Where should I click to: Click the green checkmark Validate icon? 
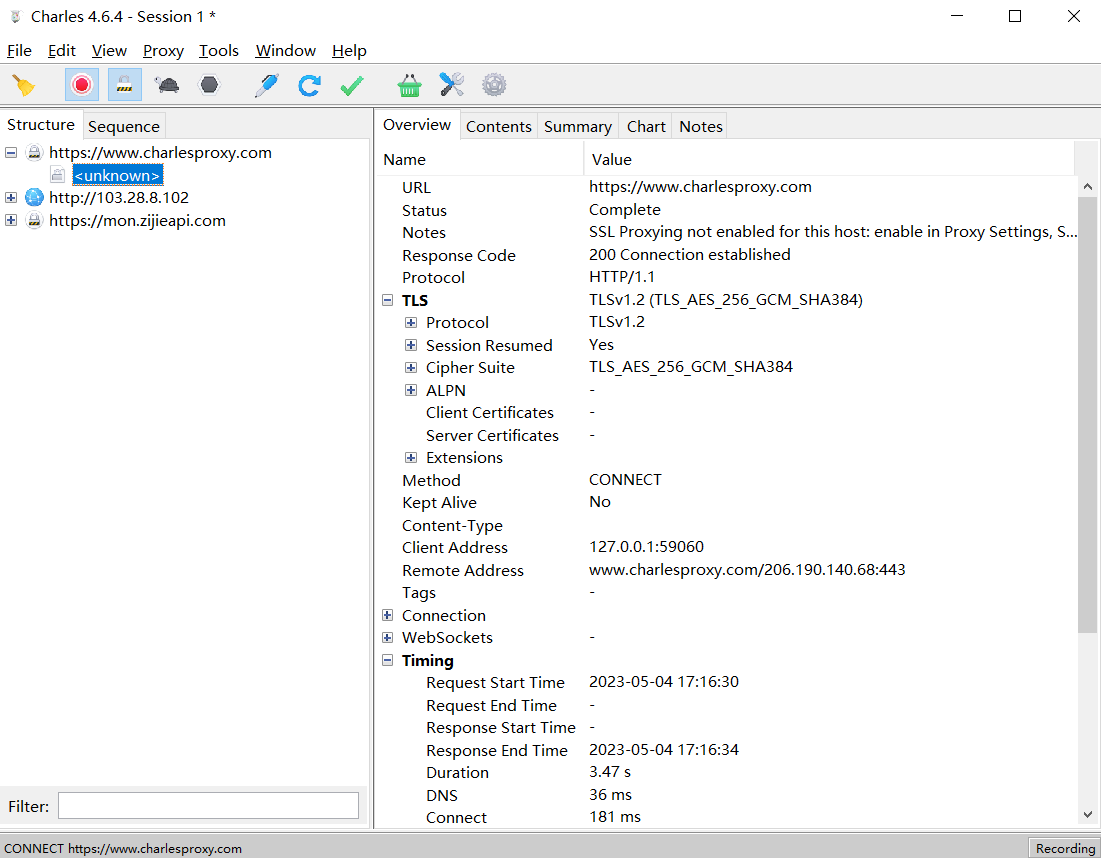tap(351, 85)
